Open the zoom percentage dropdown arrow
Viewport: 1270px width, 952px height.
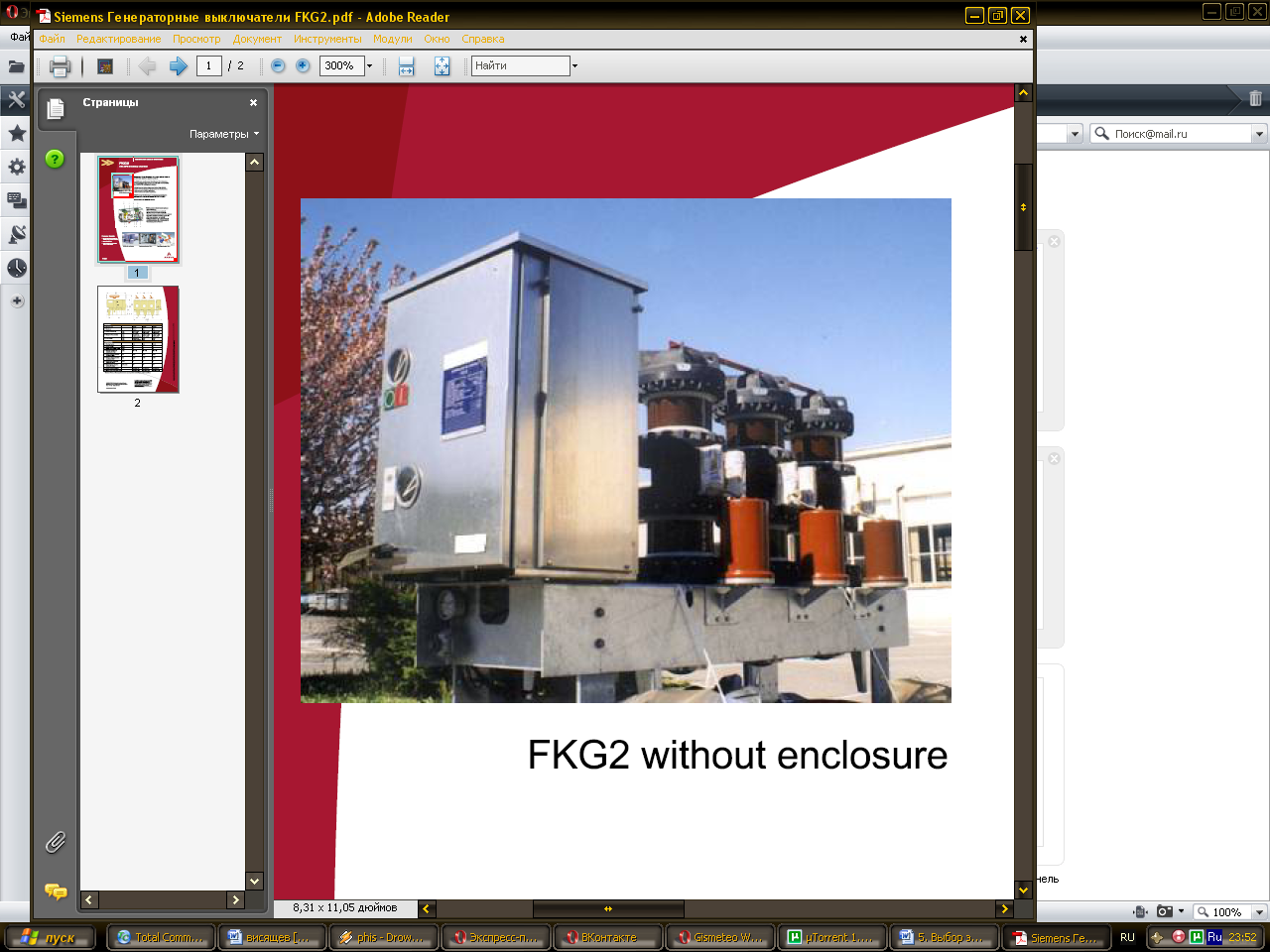click(369, 66)
